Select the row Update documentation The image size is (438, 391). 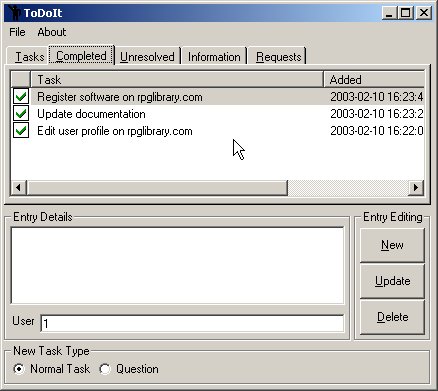217,114
